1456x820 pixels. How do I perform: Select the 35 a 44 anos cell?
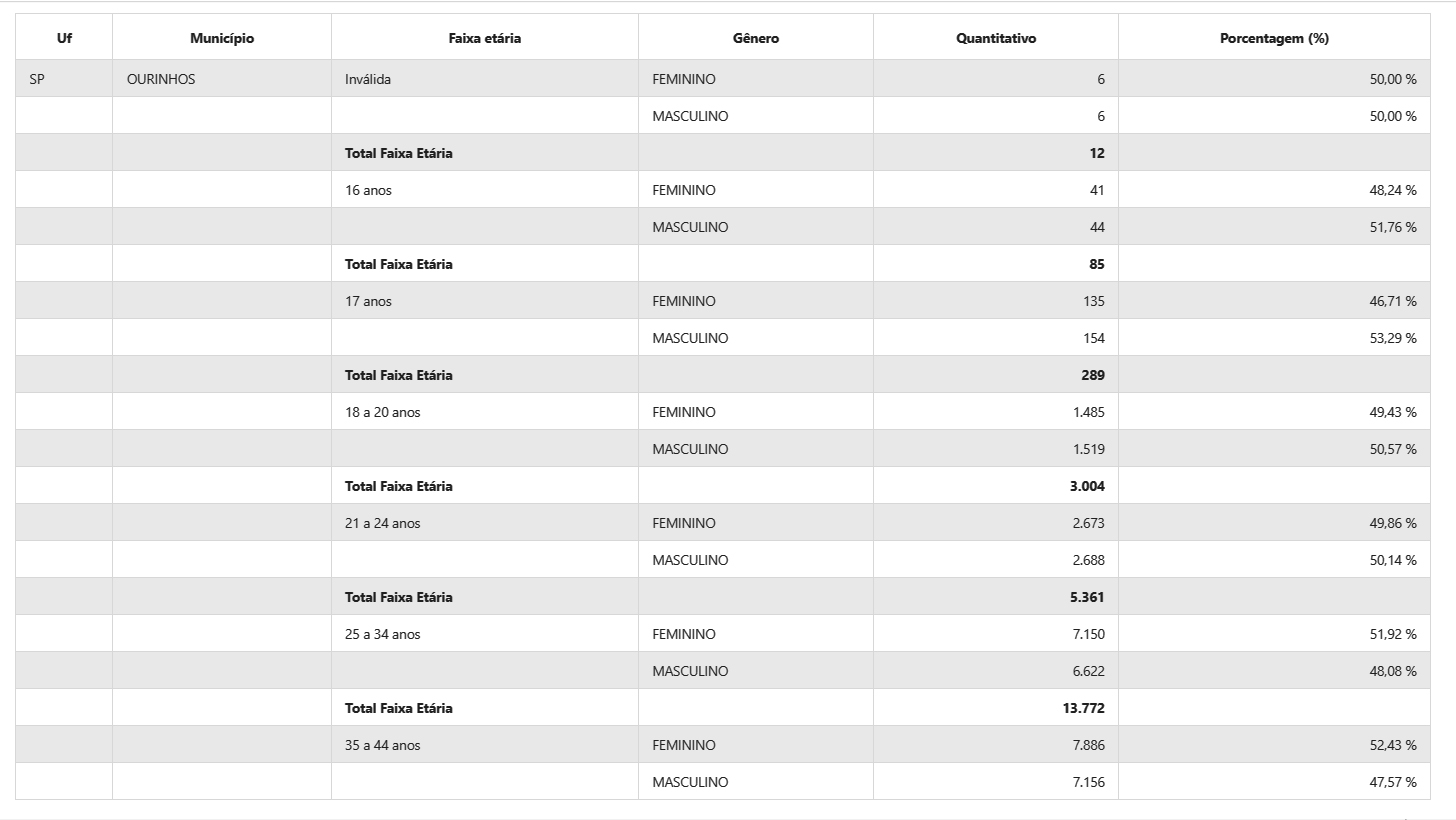(383, 745)
